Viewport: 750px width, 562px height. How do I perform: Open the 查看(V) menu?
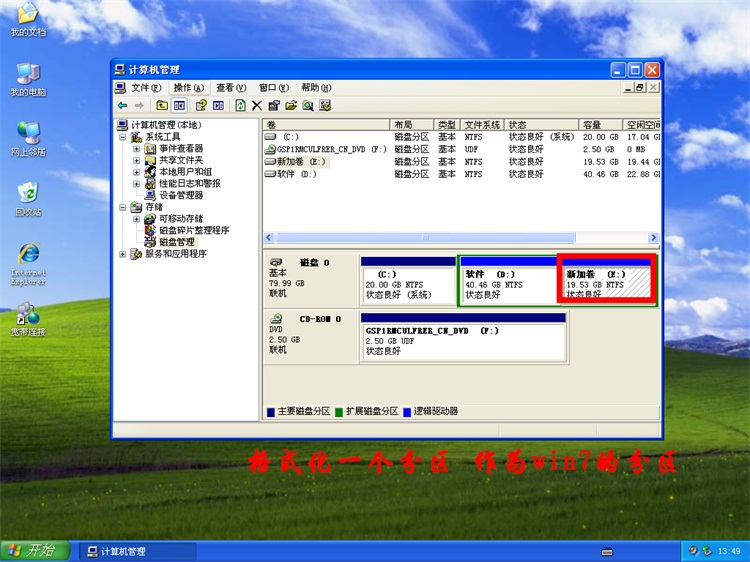click(x=231, y=88)
